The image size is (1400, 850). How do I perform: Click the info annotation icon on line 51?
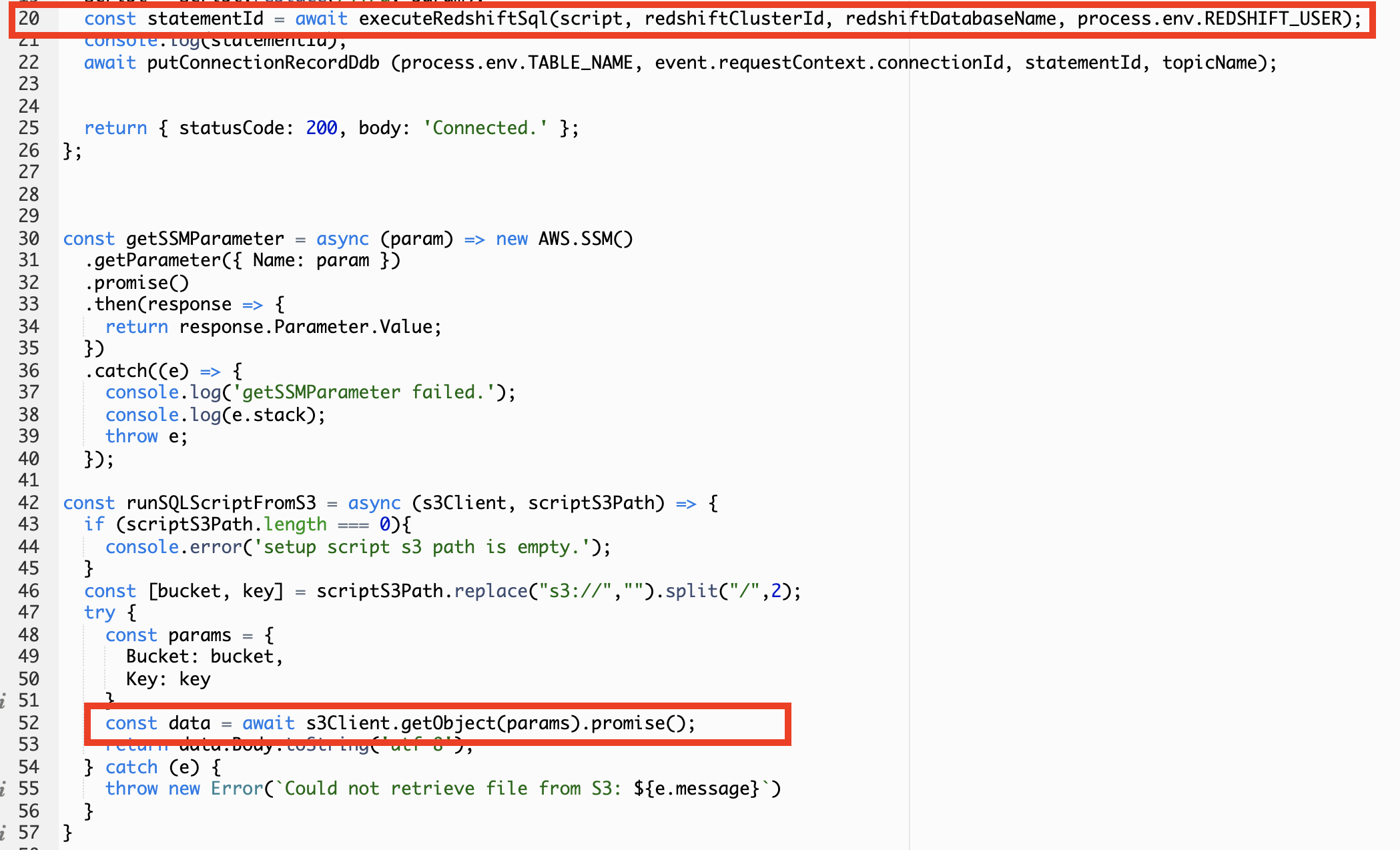[3, 701]
